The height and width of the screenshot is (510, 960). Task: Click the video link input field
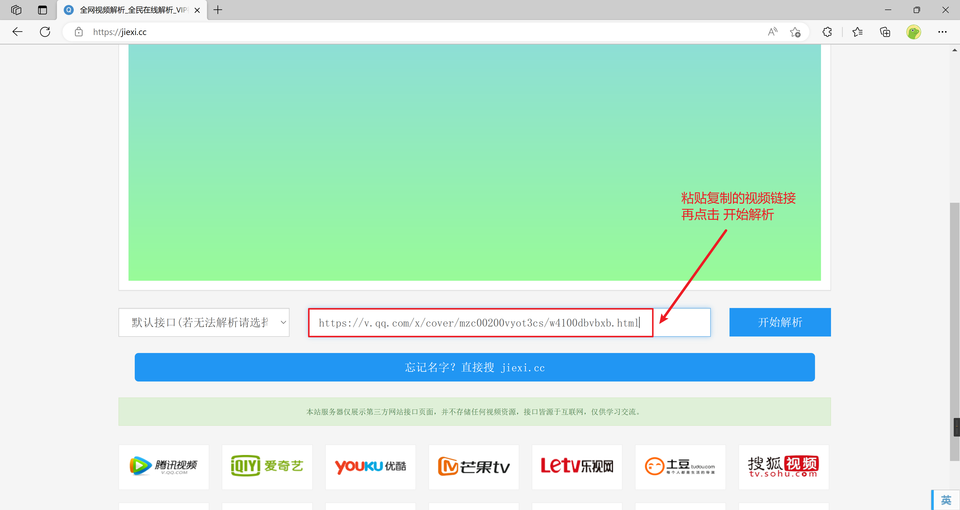[509, 323]
